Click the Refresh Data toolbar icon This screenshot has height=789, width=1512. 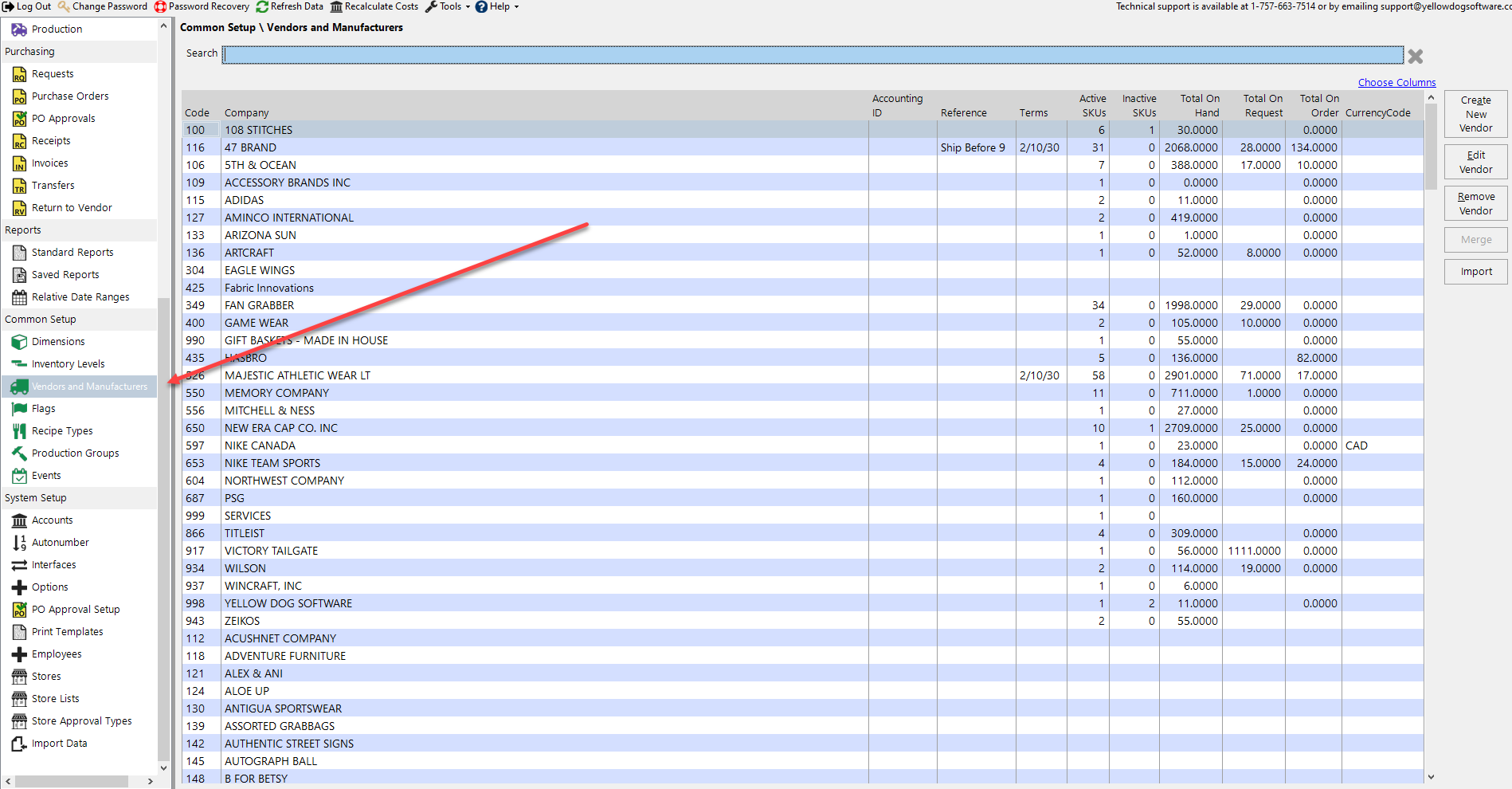(262, 6)
